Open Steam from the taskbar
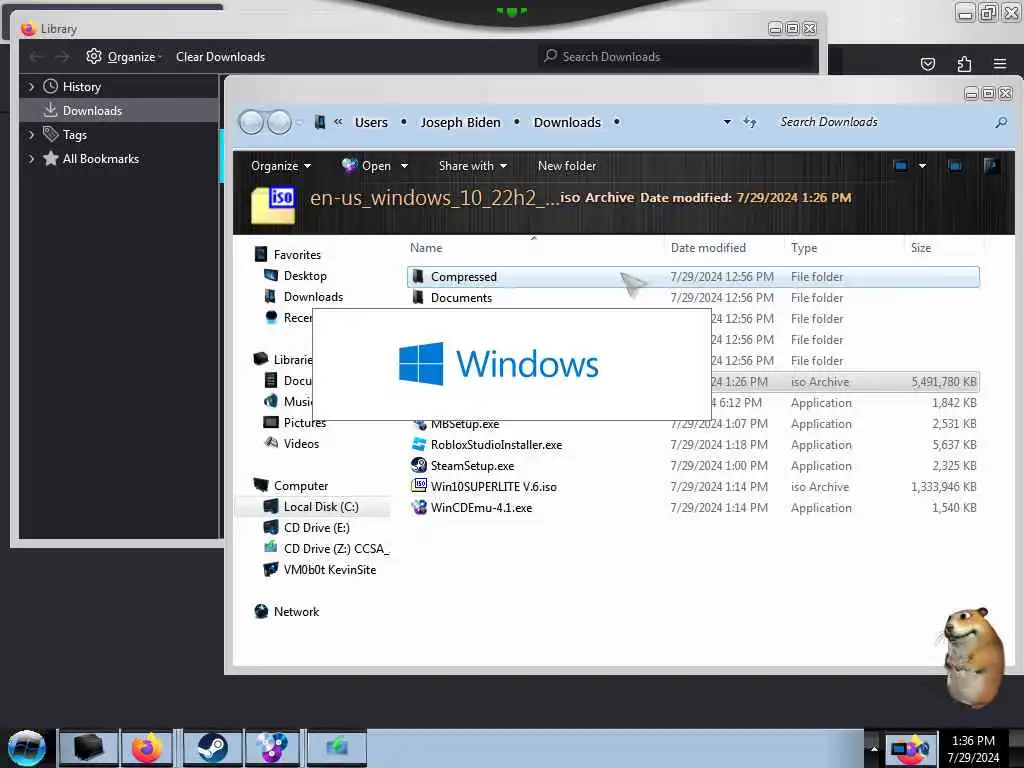The width and height of the screenshot is (1024, 768). point(212,748)
